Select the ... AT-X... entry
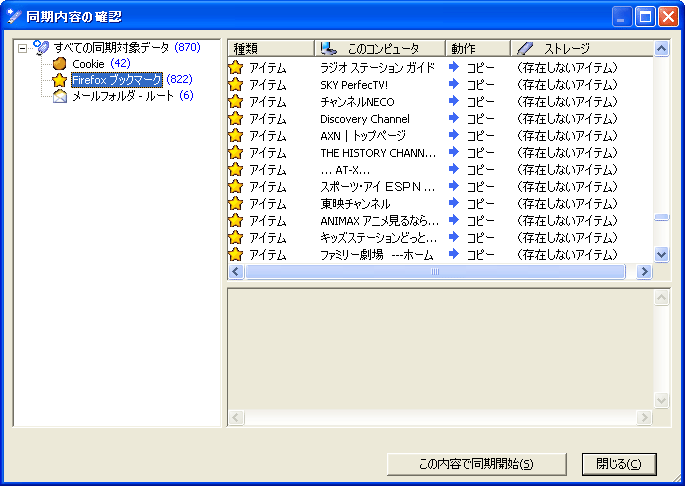Screen dimensions: 685x486 pos(345,170)
